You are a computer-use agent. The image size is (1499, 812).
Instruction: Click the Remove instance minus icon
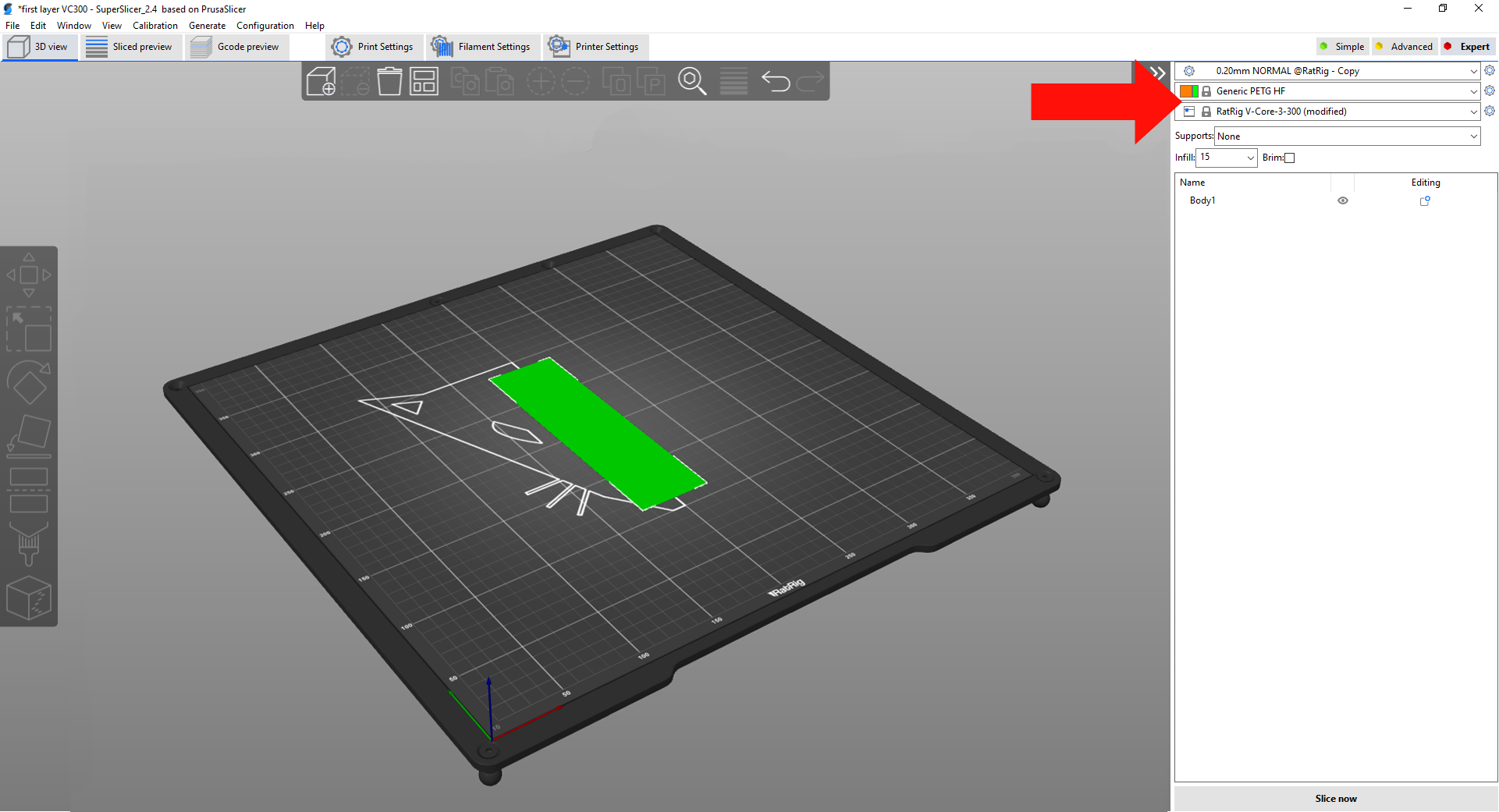pyautogui.click(x=576, y=81)
